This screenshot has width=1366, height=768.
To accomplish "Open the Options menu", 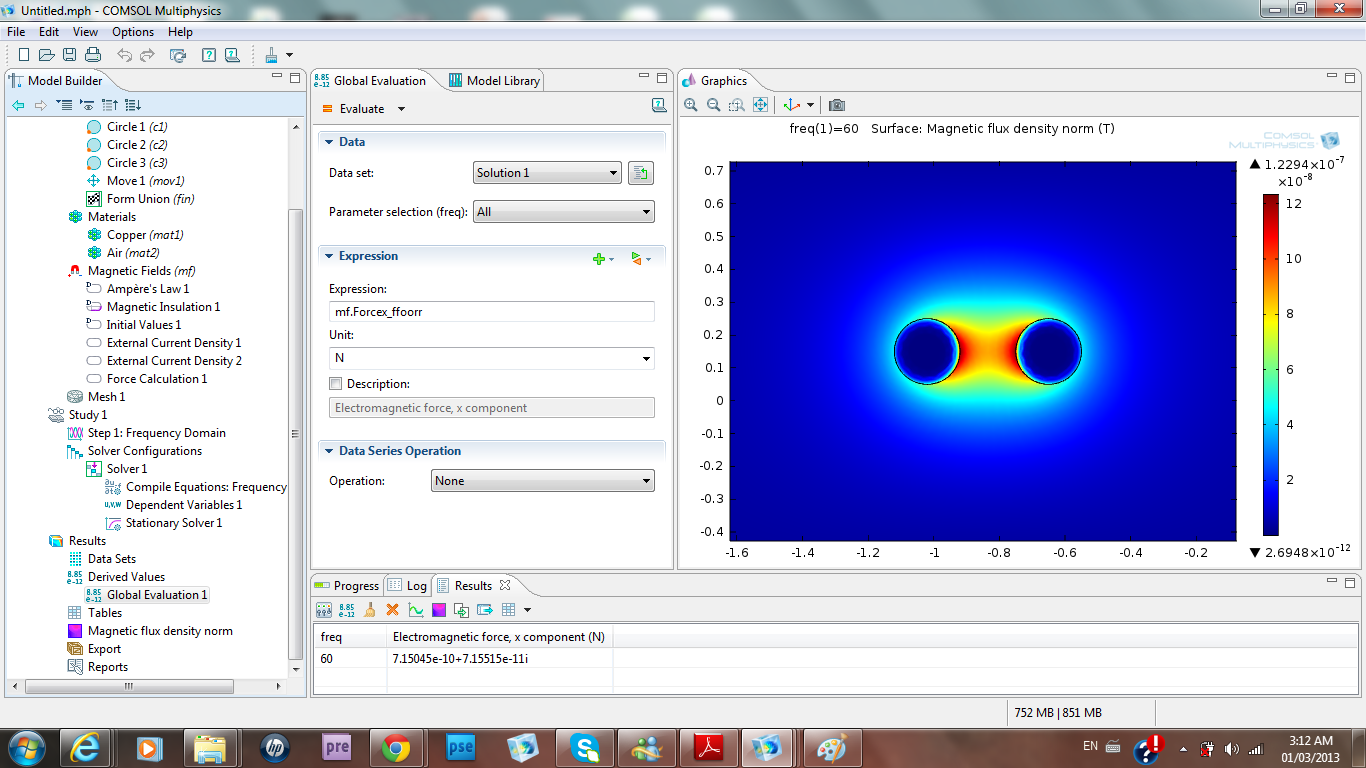I will pos(133,32).
